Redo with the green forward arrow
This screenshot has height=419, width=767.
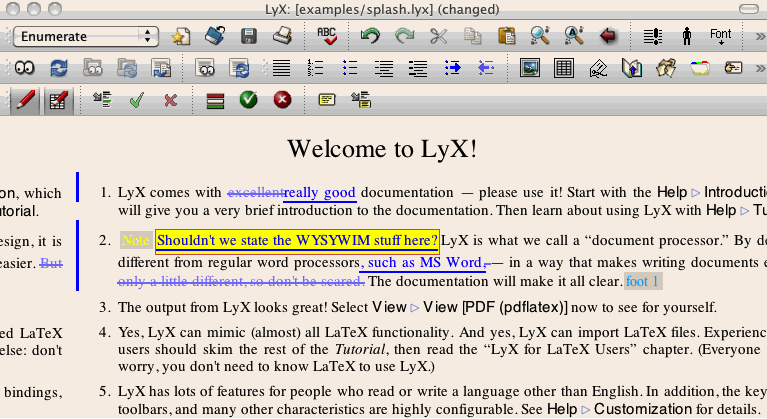404,36
